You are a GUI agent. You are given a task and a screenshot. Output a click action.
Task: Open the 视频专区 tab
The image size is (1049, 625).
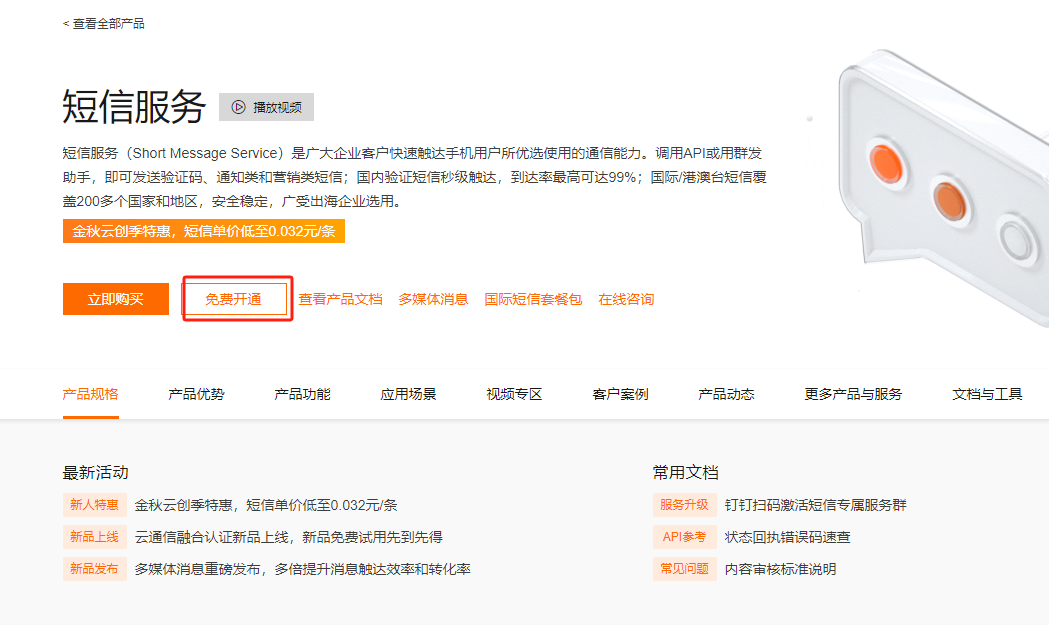(514, 394)
